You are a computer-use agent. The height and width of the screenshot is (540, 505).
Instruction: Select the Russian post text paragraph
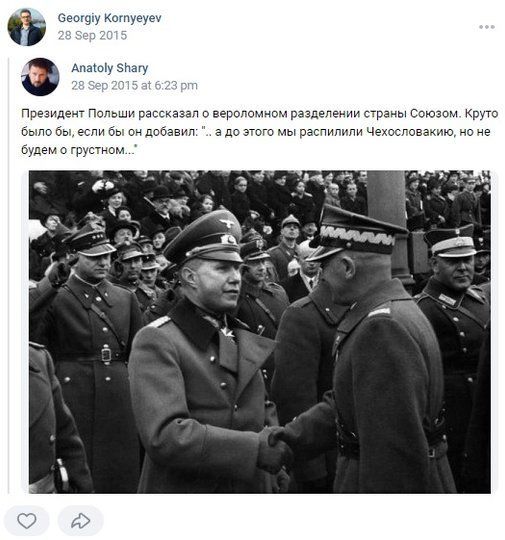pyautogui.click(x=259, y=132)
